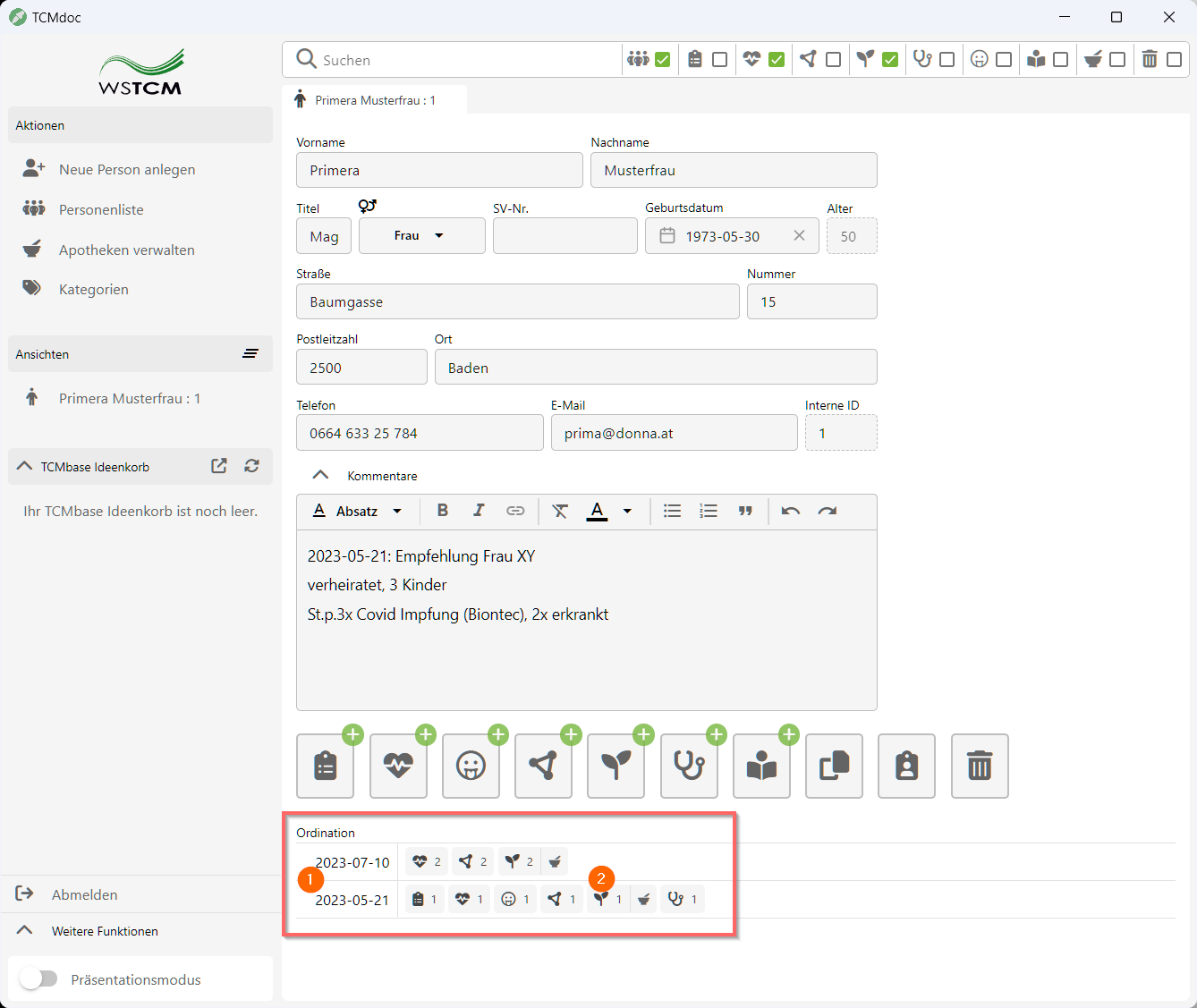Click Abmelden to log out
The width and height of the screenshot is (1197, 1008).
click(84, 894)
